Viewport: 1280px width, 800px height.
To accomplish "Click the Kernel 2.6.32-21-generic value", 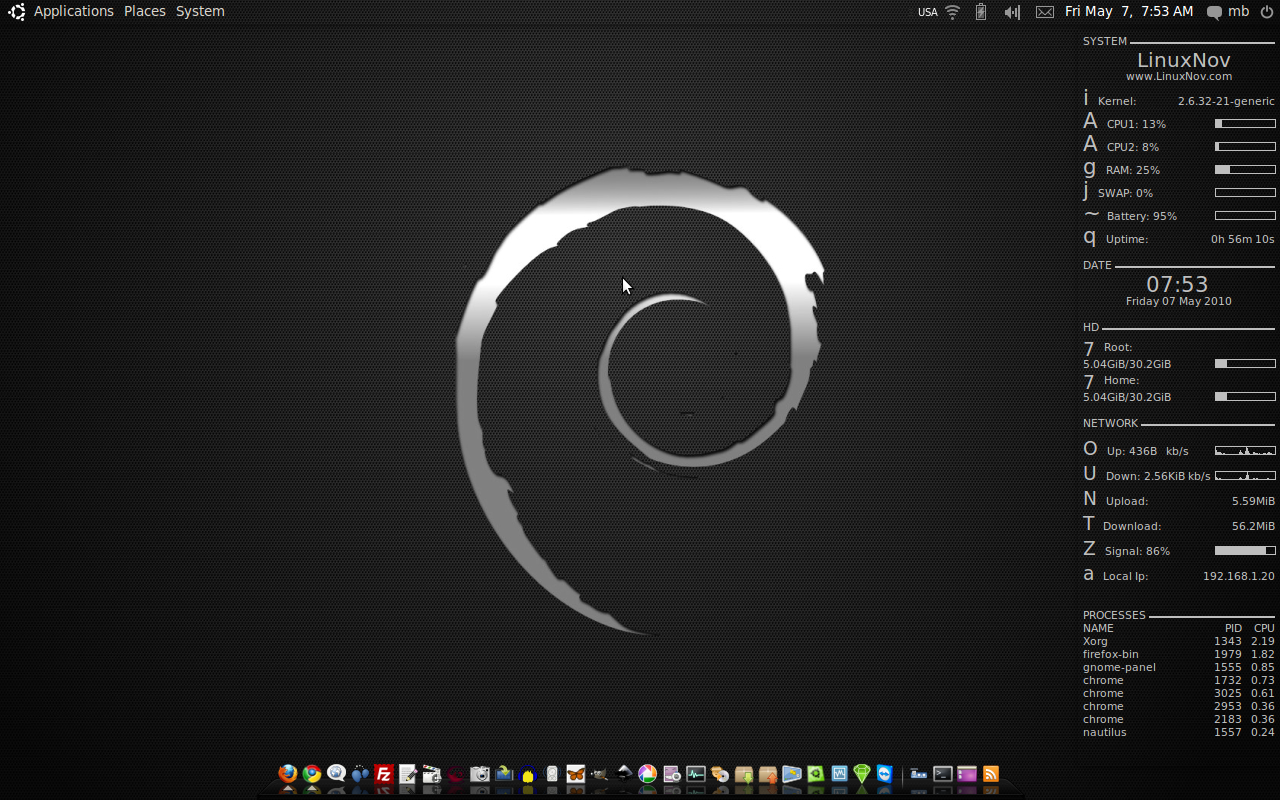I will 1226,101.
